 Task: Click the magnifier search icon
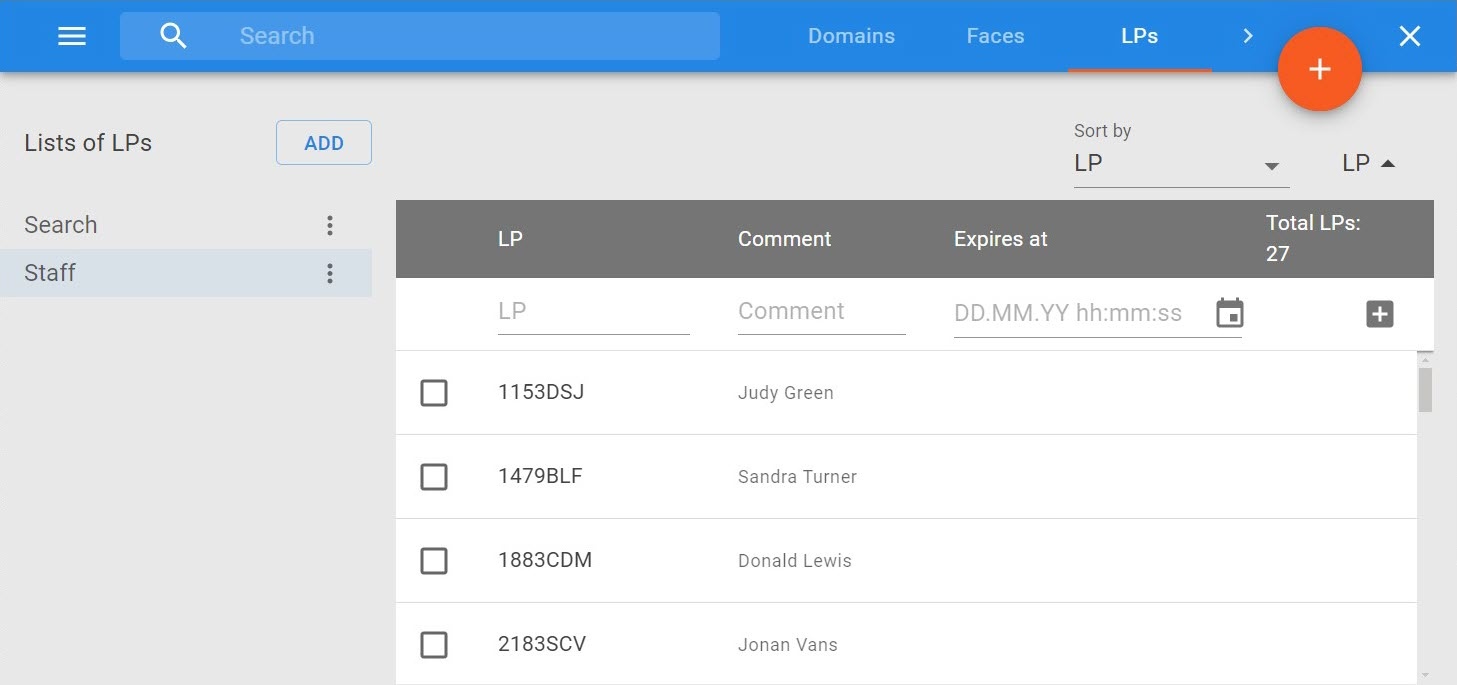point(174,36)
